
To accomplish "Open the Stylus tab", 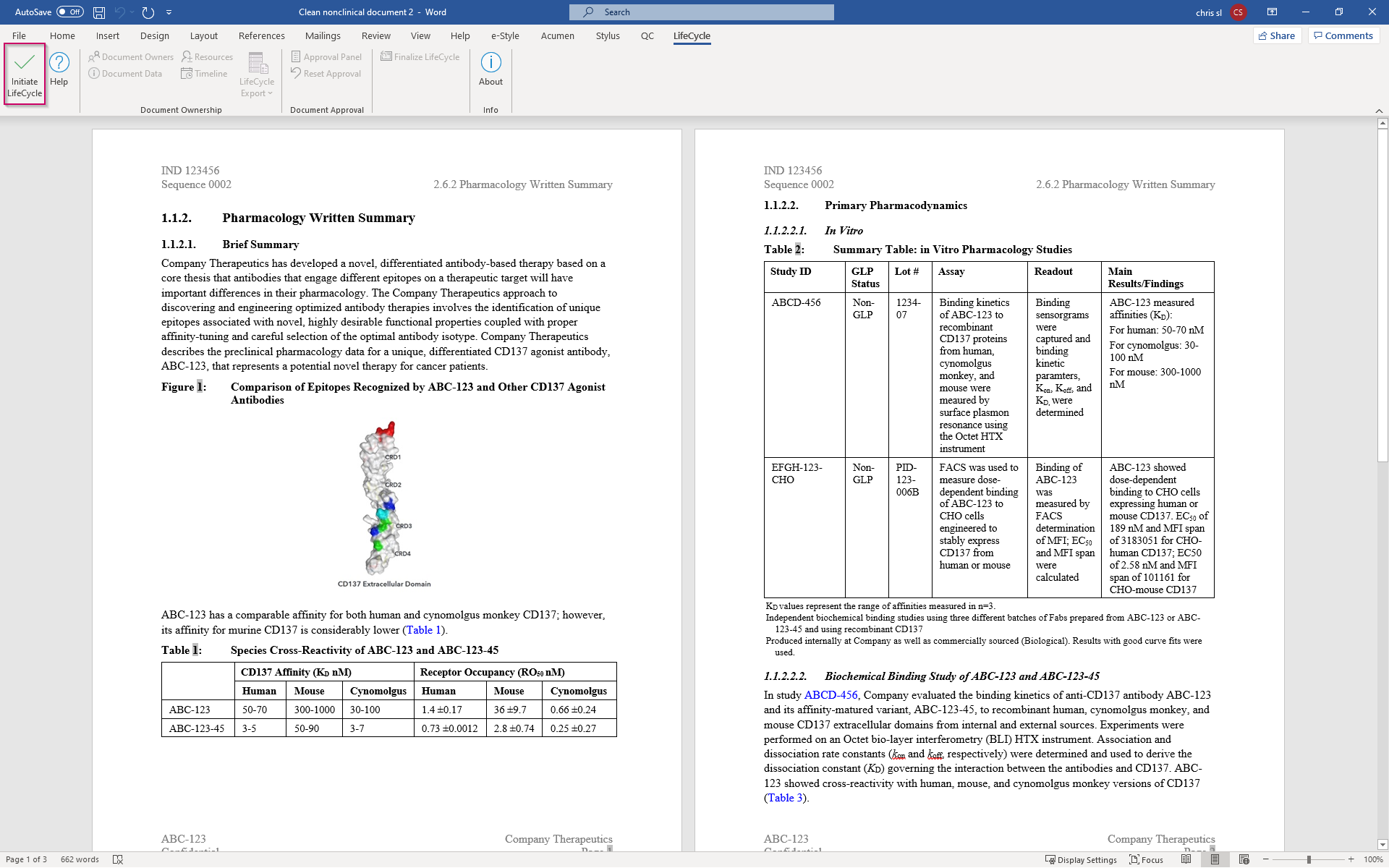I will click(608, 36).
